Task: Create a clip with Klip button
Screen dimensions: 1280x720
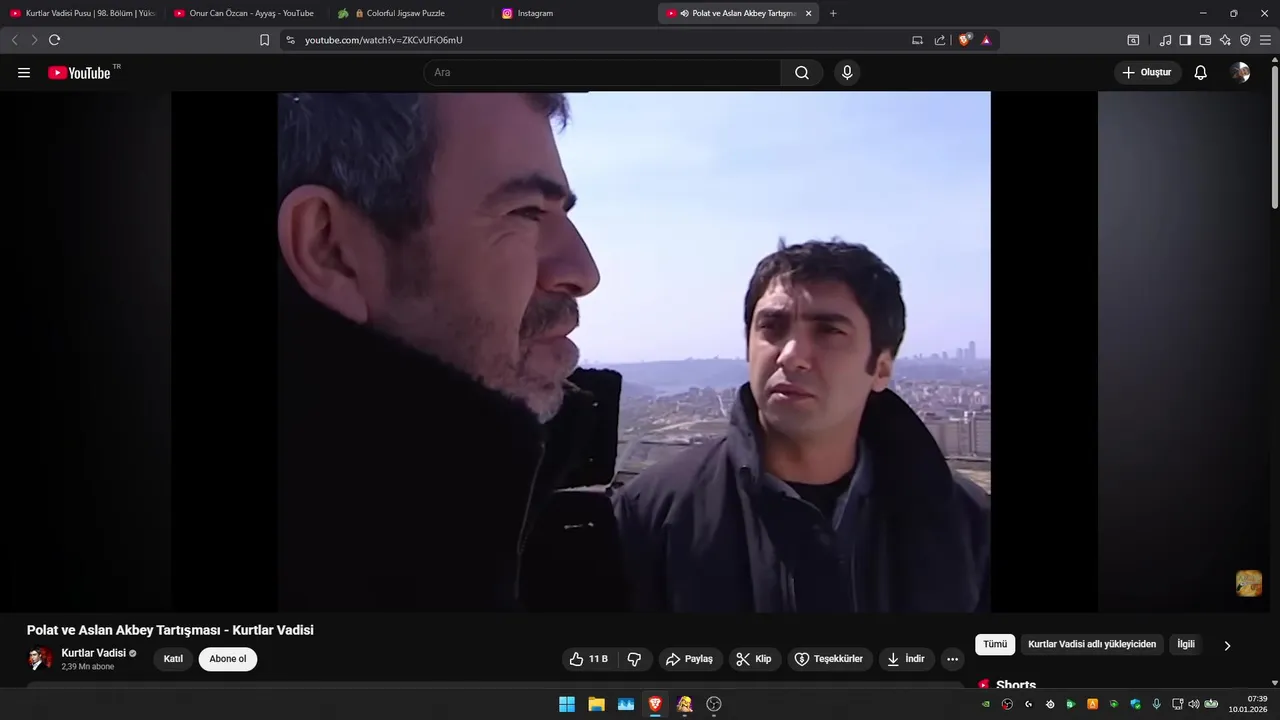Action: pyautogui.click(x=754, y=659)
